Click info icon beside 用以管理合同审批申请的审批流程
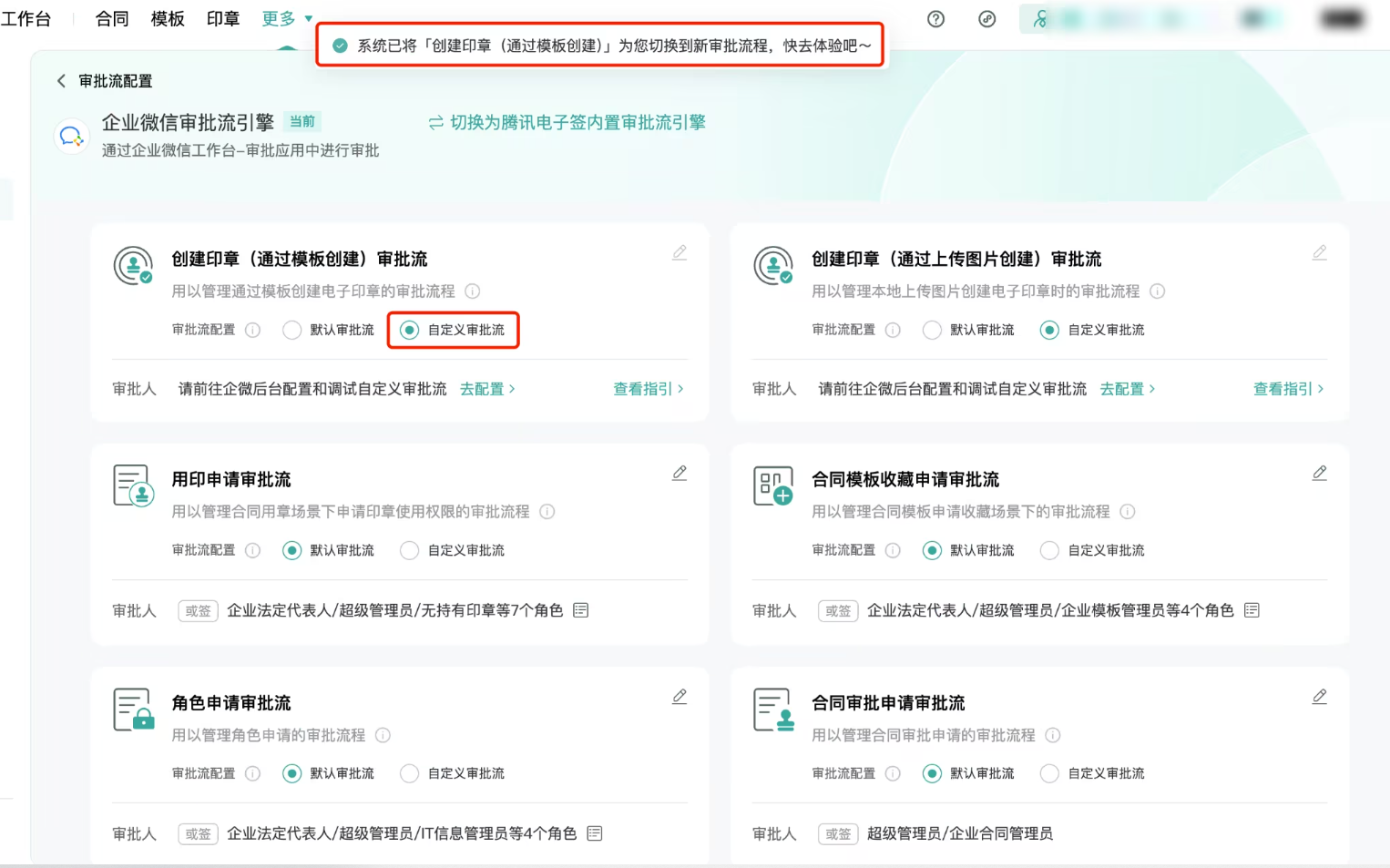1390x868 pixels. 1052,735
